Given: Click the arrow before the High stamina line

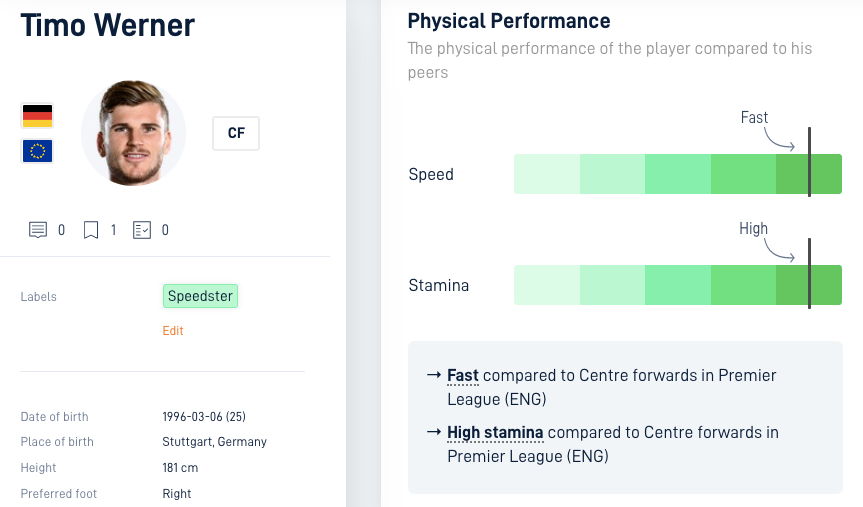Looking at the screenshot, I should 434,432.
